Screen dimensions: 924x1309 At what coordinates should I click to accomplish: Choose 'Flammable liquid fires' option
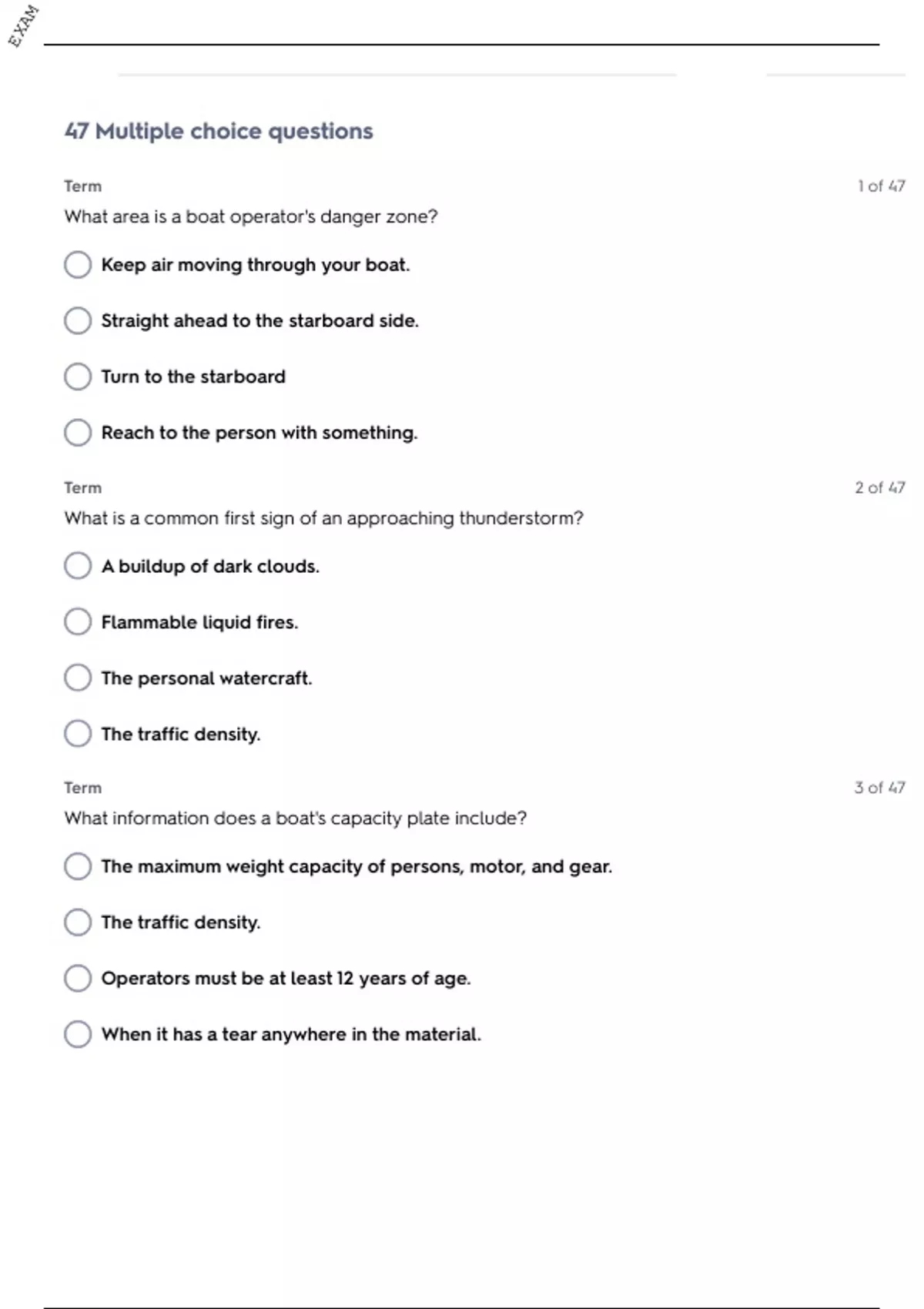coord(78,622)
